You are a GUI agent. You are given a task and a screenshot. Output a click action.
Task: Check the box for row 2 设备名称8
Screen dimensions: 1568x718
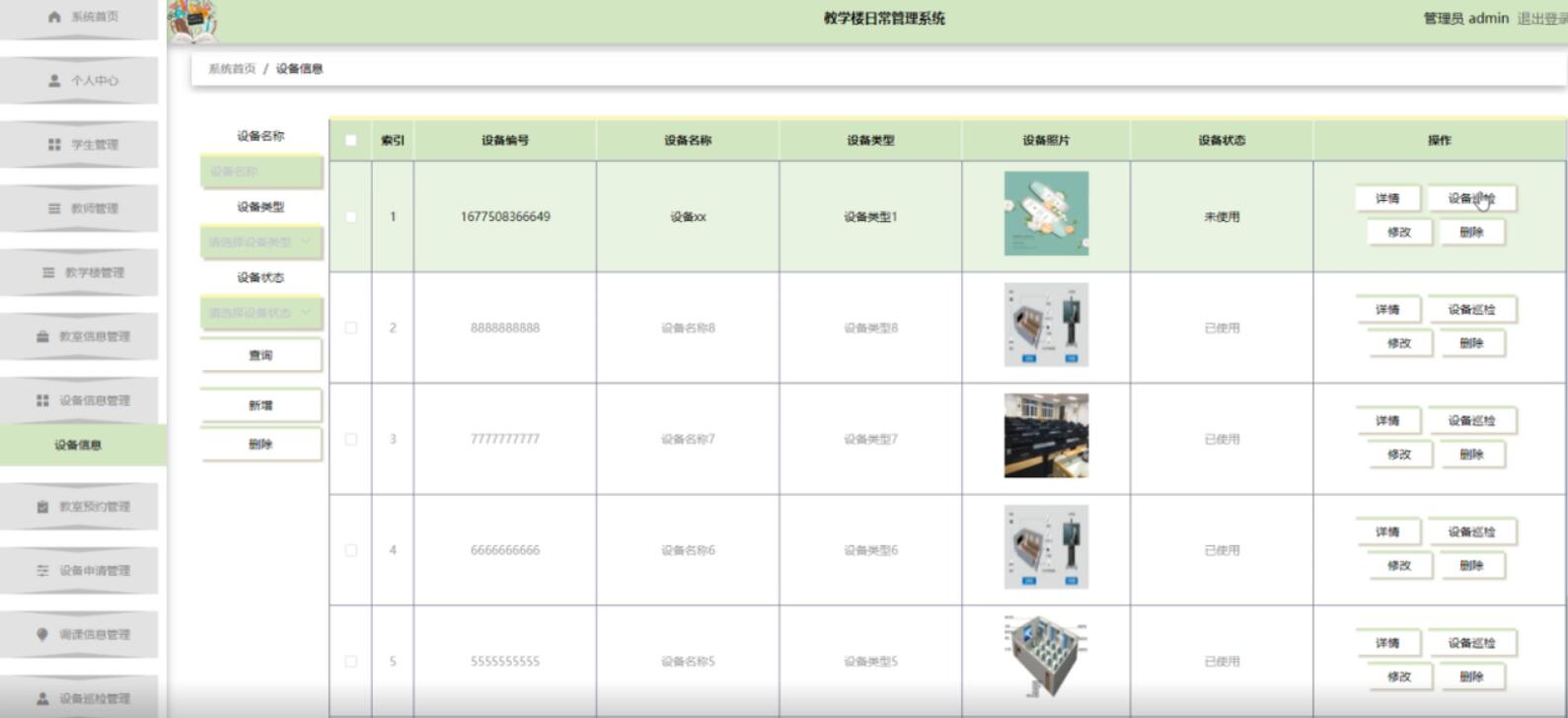pos(350,327)
